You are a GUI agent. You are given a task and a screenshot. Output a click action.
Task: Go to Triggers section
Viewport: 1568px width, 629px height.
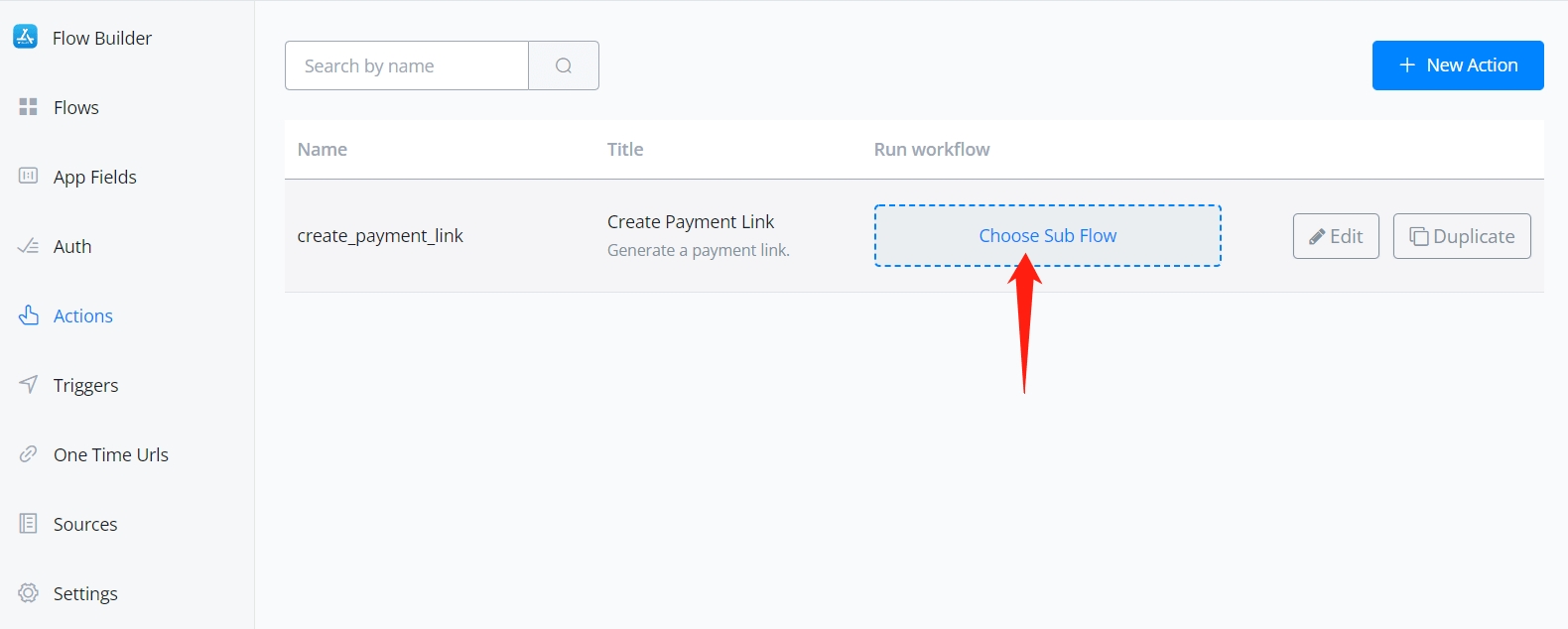point(85,385)
